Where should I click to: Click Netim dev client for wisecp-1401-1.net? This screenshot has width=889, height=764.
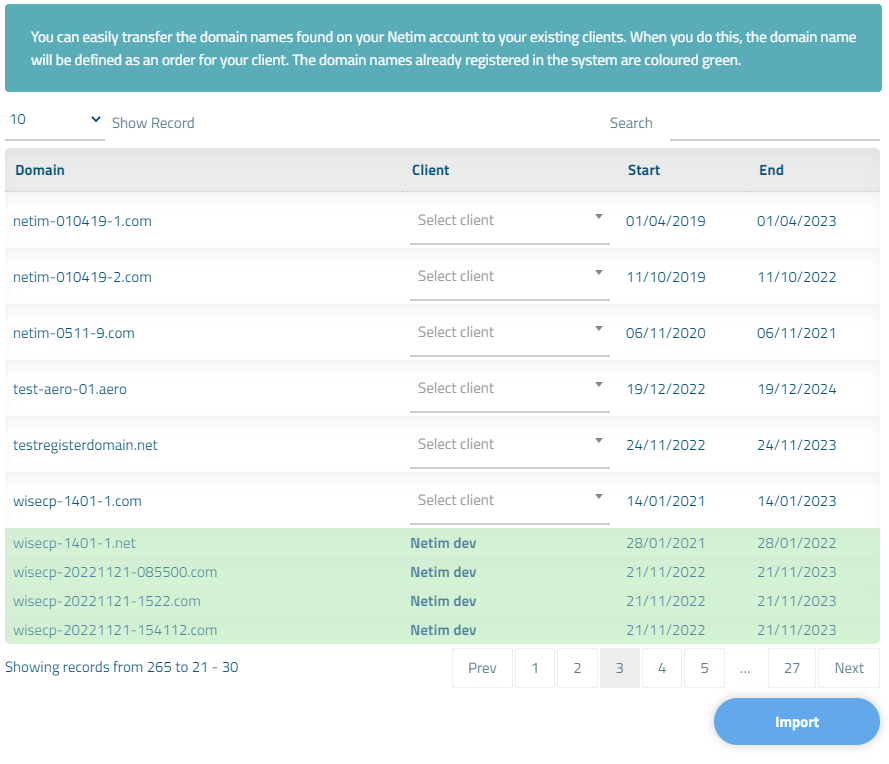pos(443,543)
